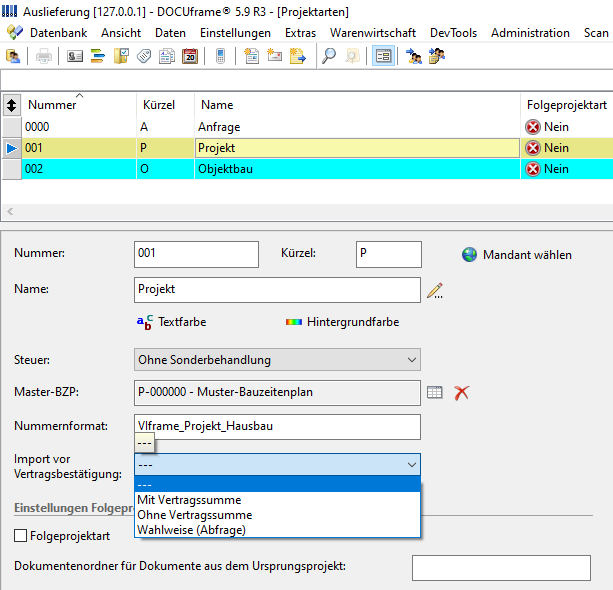Click the DOCUframe logo icon in menu bar
Viewport: 613px width, 590px height.
[x=15, y=32]
